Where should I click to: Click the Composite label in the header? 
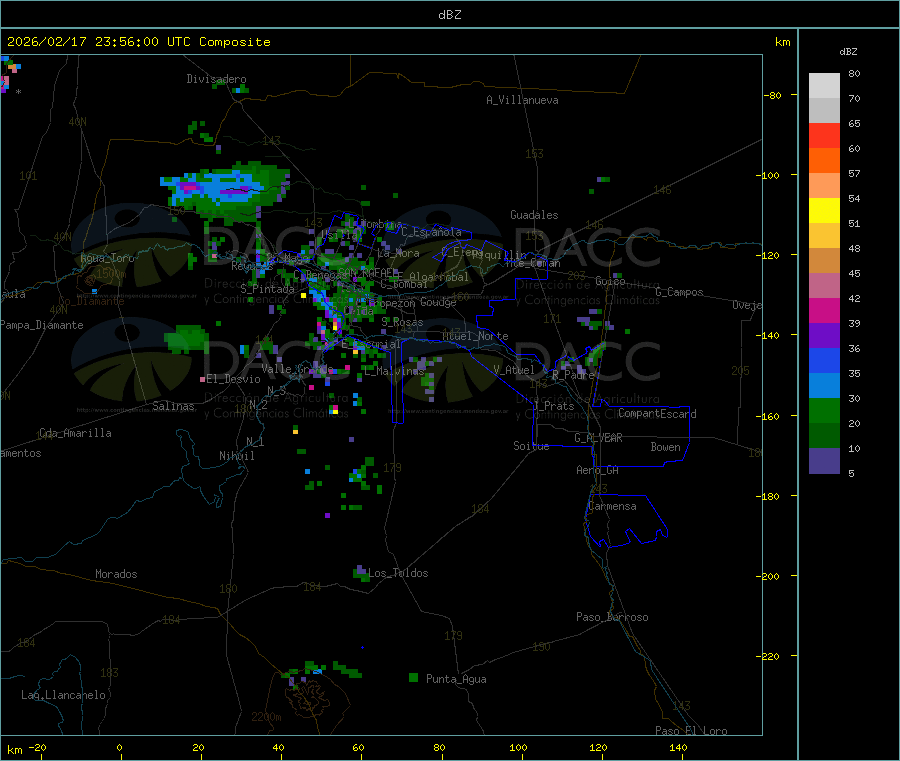click(235, 42)
